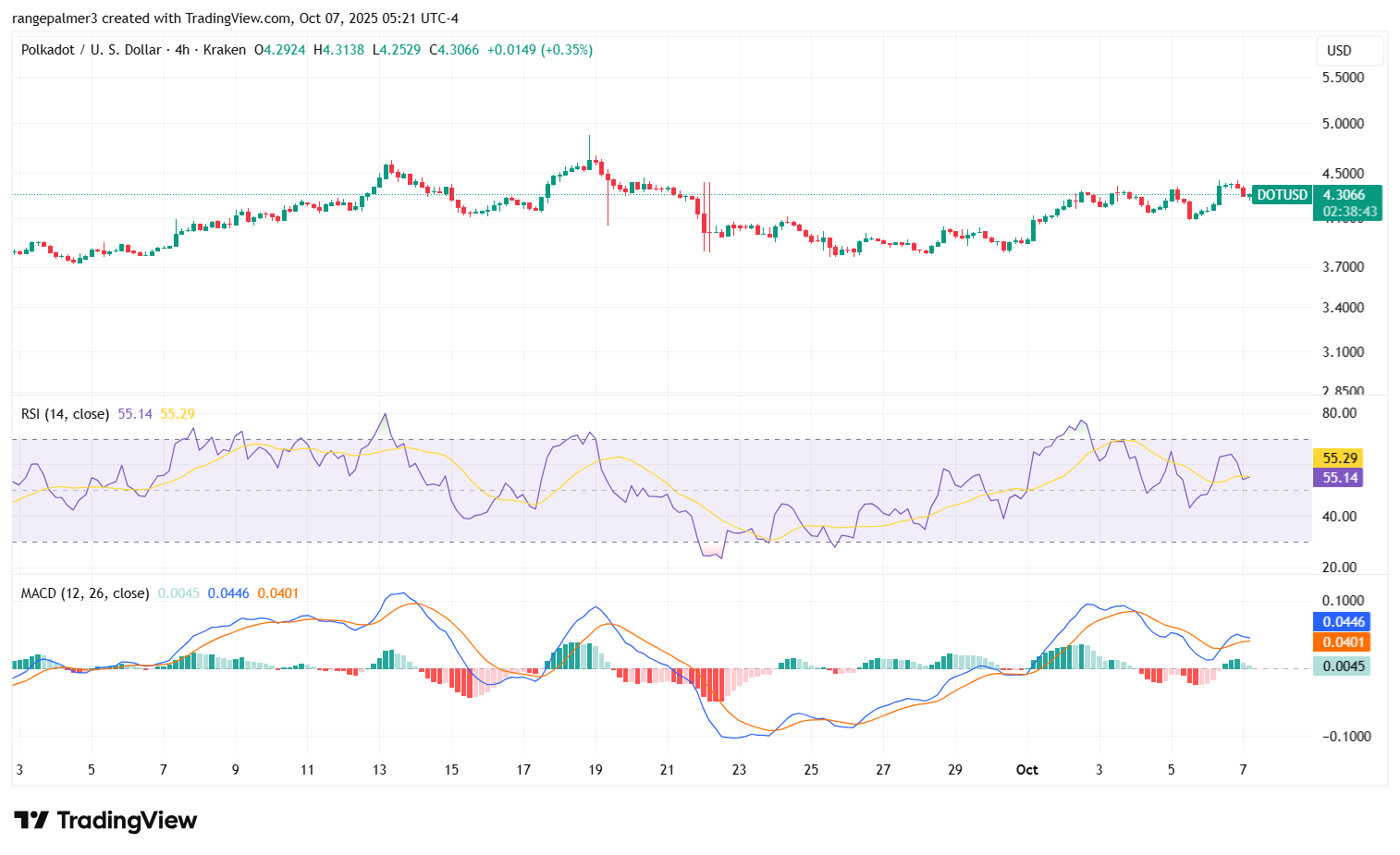Click the Polkadot / U. S. Dollar title
The width and height of the screenshot is (1400, 855).
[x=91, y=50]
